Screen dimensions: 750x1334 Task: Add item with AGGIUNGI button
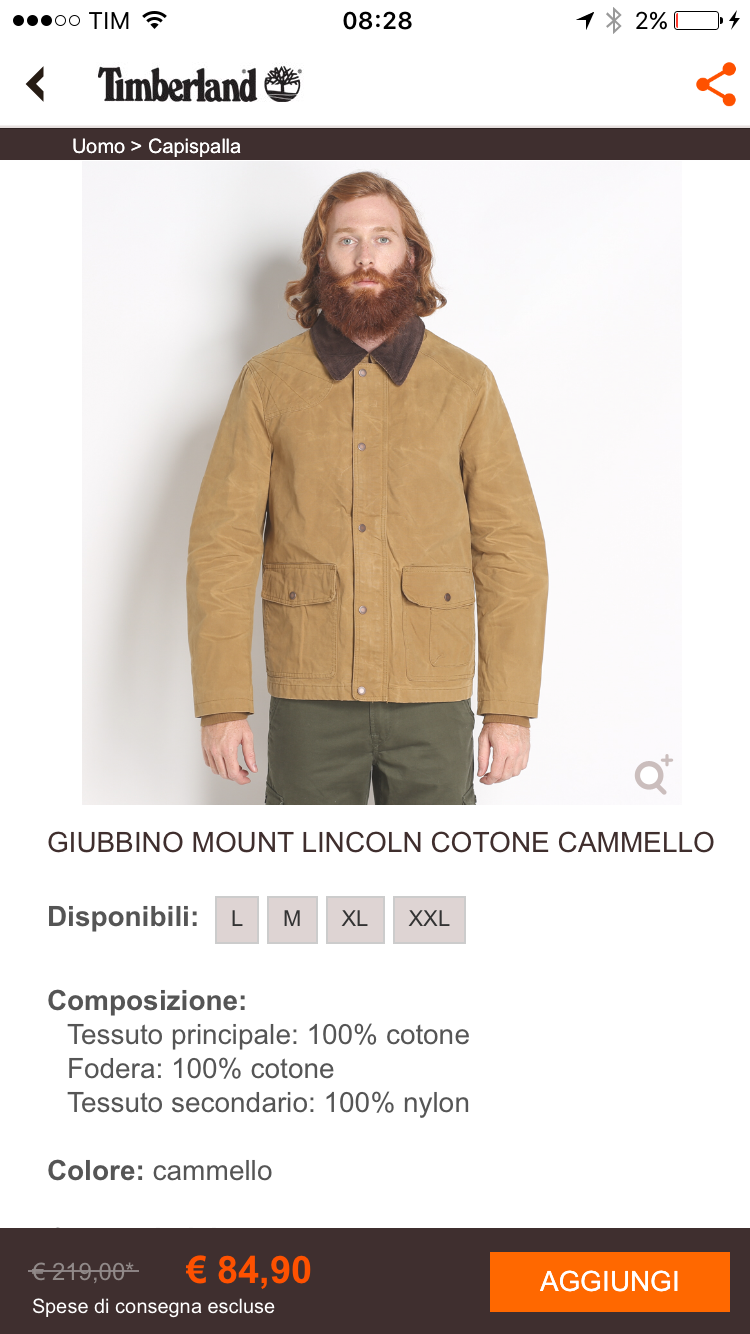610,1281
